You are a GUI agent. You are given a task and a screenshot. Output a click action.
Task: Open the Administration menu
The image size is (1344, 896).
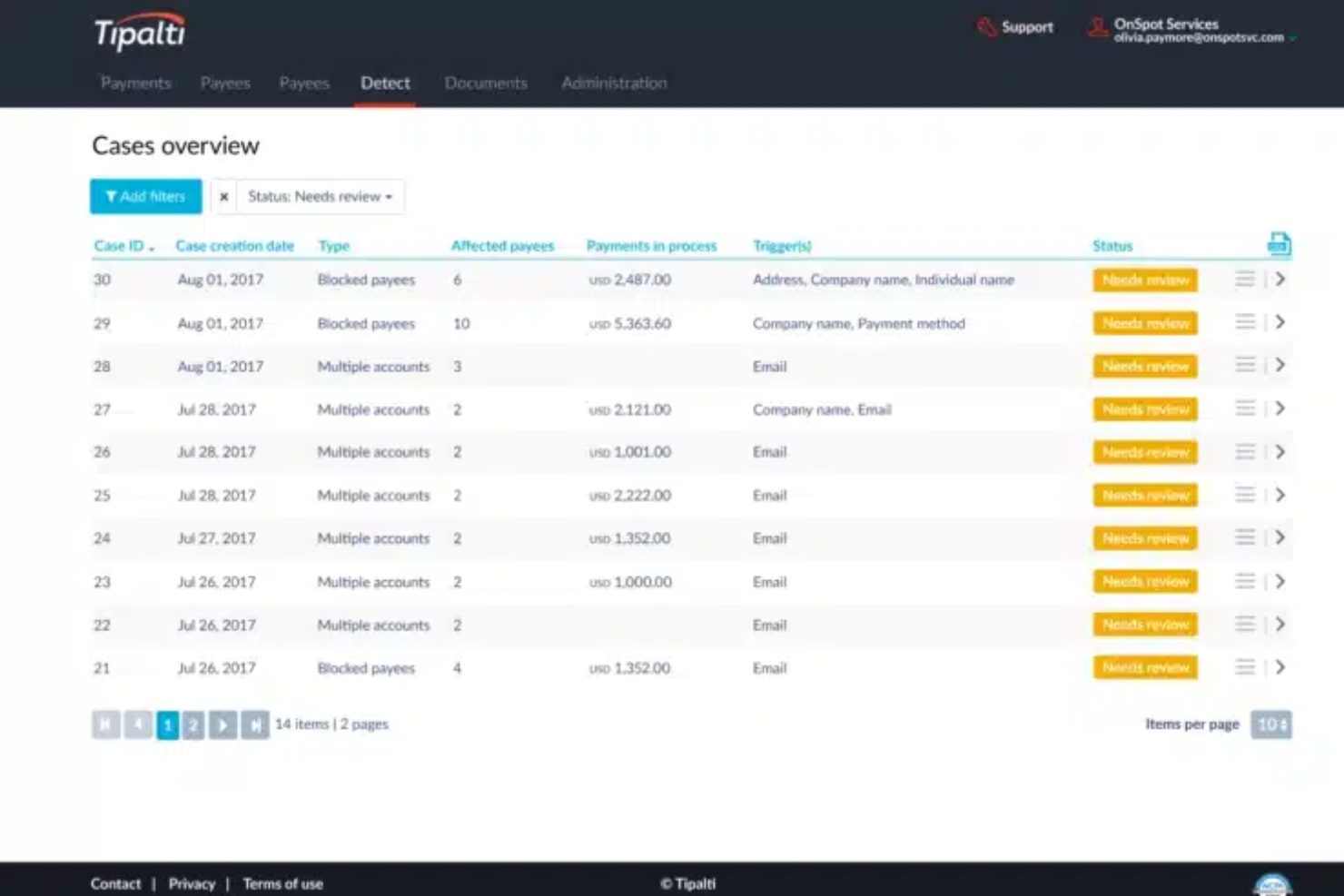[614, 83]
